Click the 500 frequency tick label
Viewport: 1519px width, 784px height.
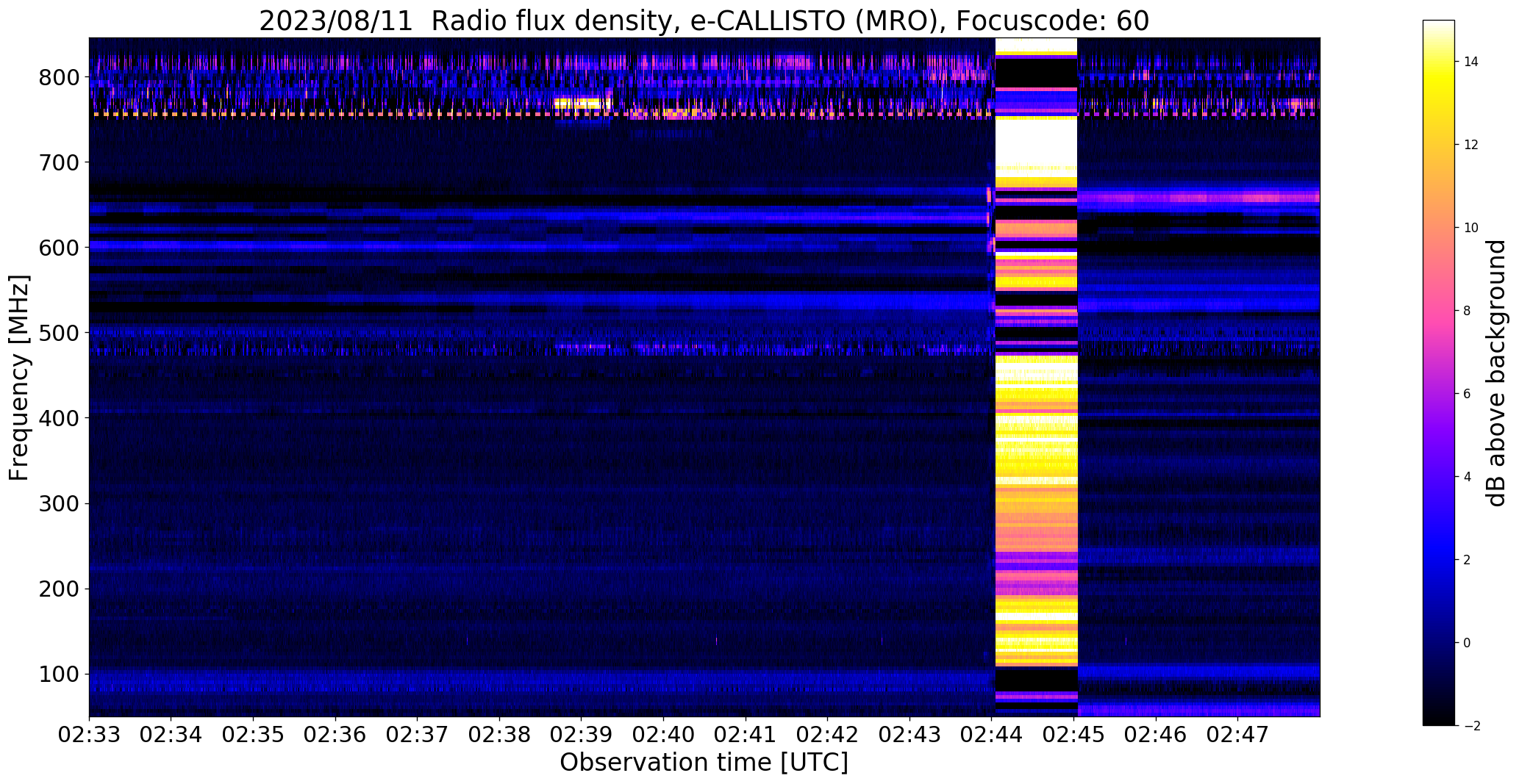(59, 333)
